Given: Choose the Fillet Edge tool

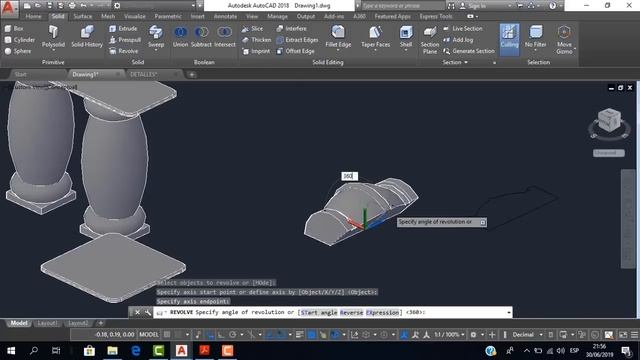Looking at the screenshot, I should click(x=338, y=38).
